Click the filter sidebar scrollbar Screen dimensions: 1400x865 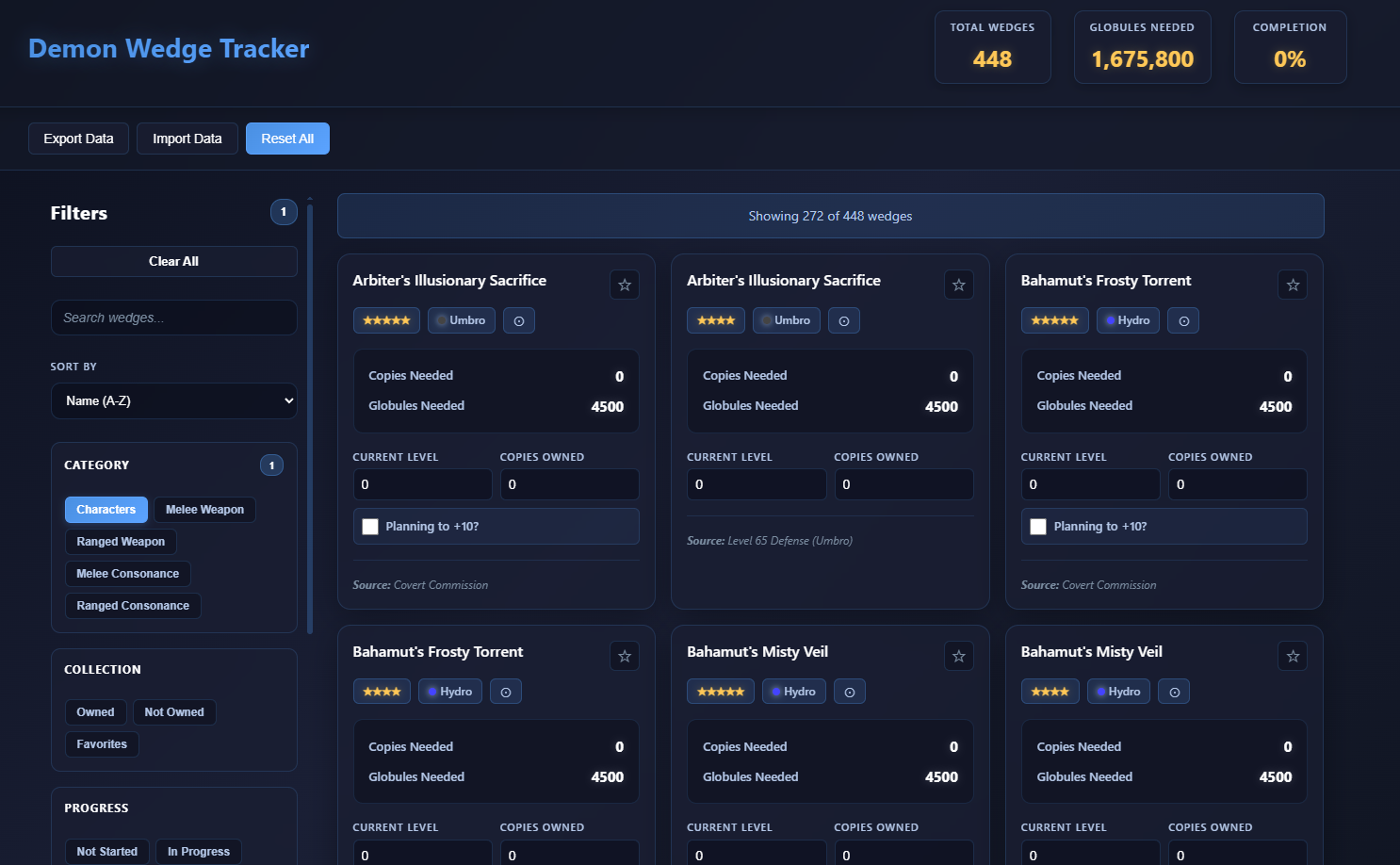310,418
